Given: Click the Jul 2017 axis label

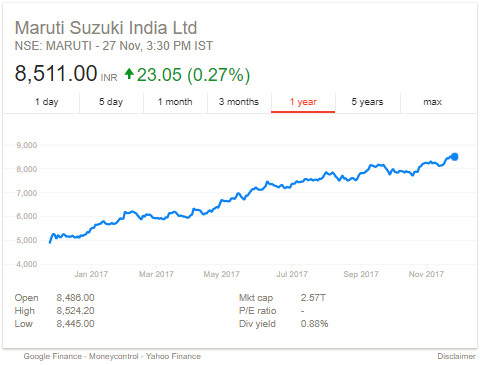Looking at the screenshot, I should point(292,274).
